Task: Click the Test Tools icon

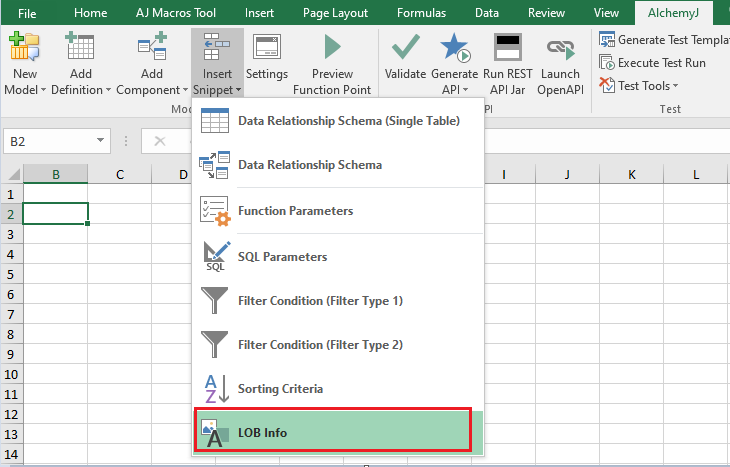Action: (607, 85)
